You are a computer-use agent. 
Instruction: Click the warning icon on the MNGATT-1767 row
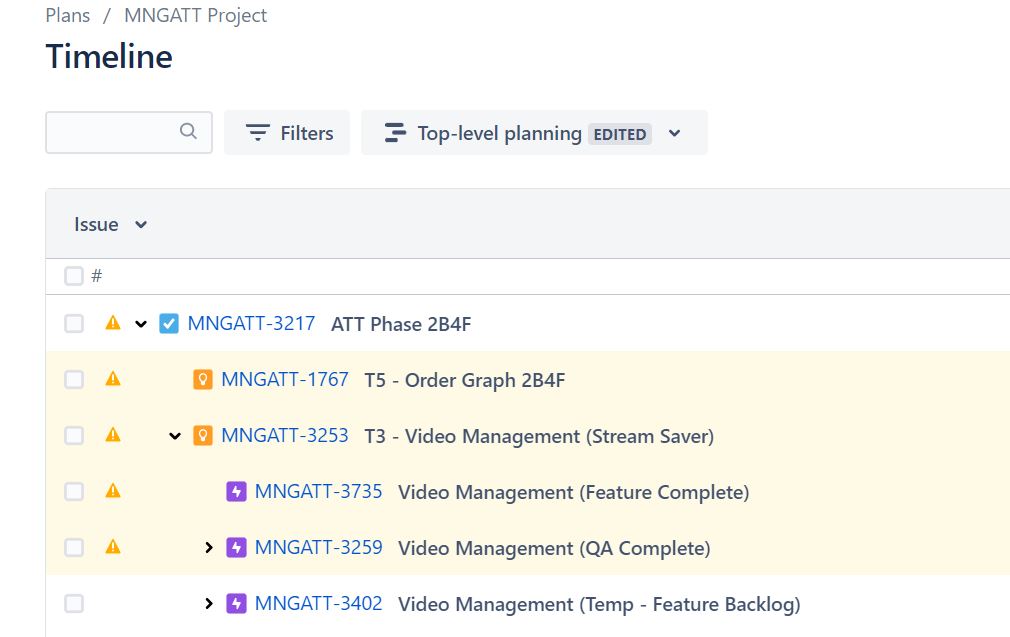tap(113, 378)
